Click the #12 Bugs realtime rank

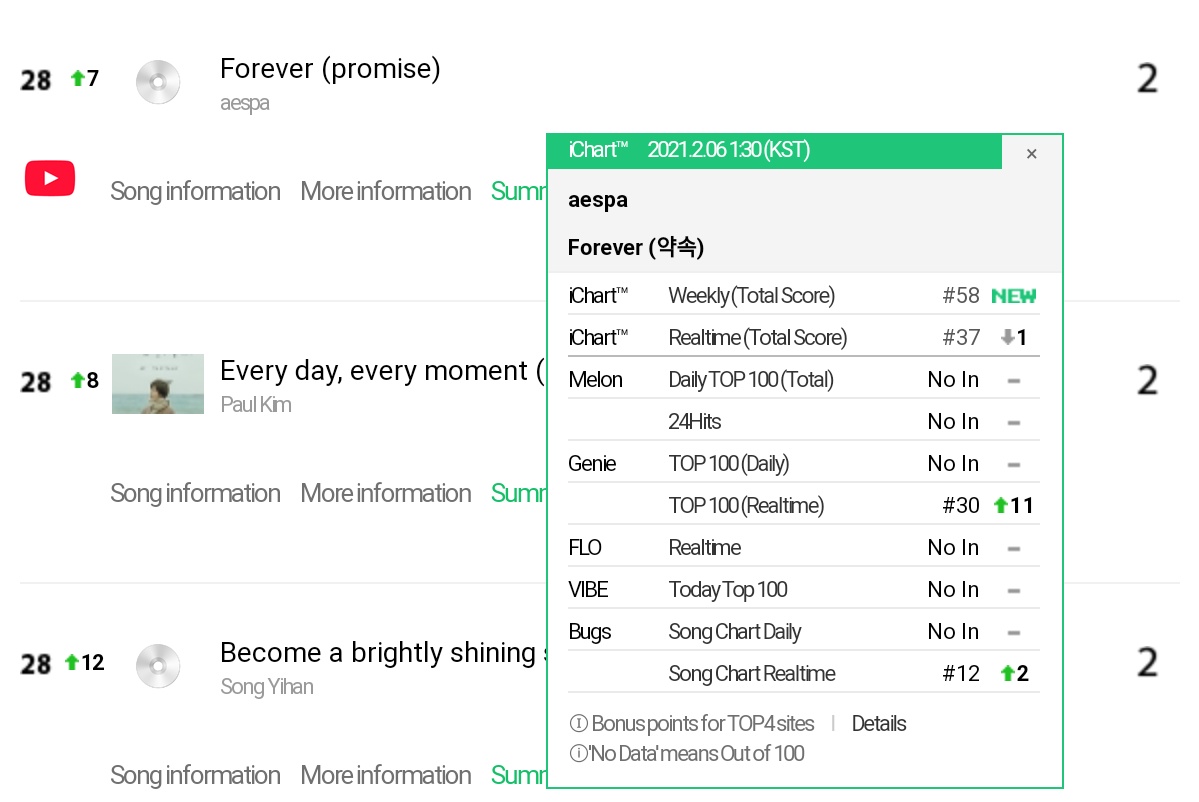tap(960, 674)
